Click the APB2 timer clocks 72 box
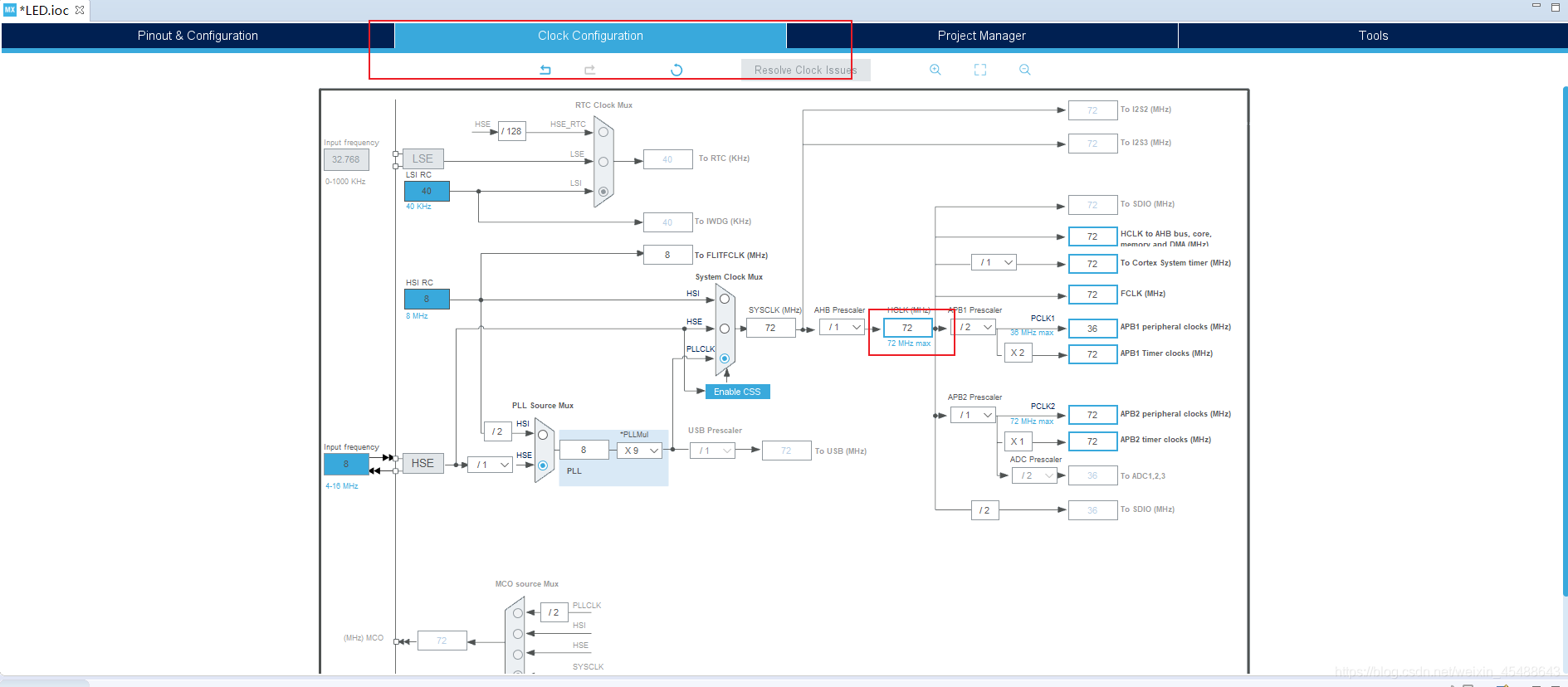 [1092, 441]
